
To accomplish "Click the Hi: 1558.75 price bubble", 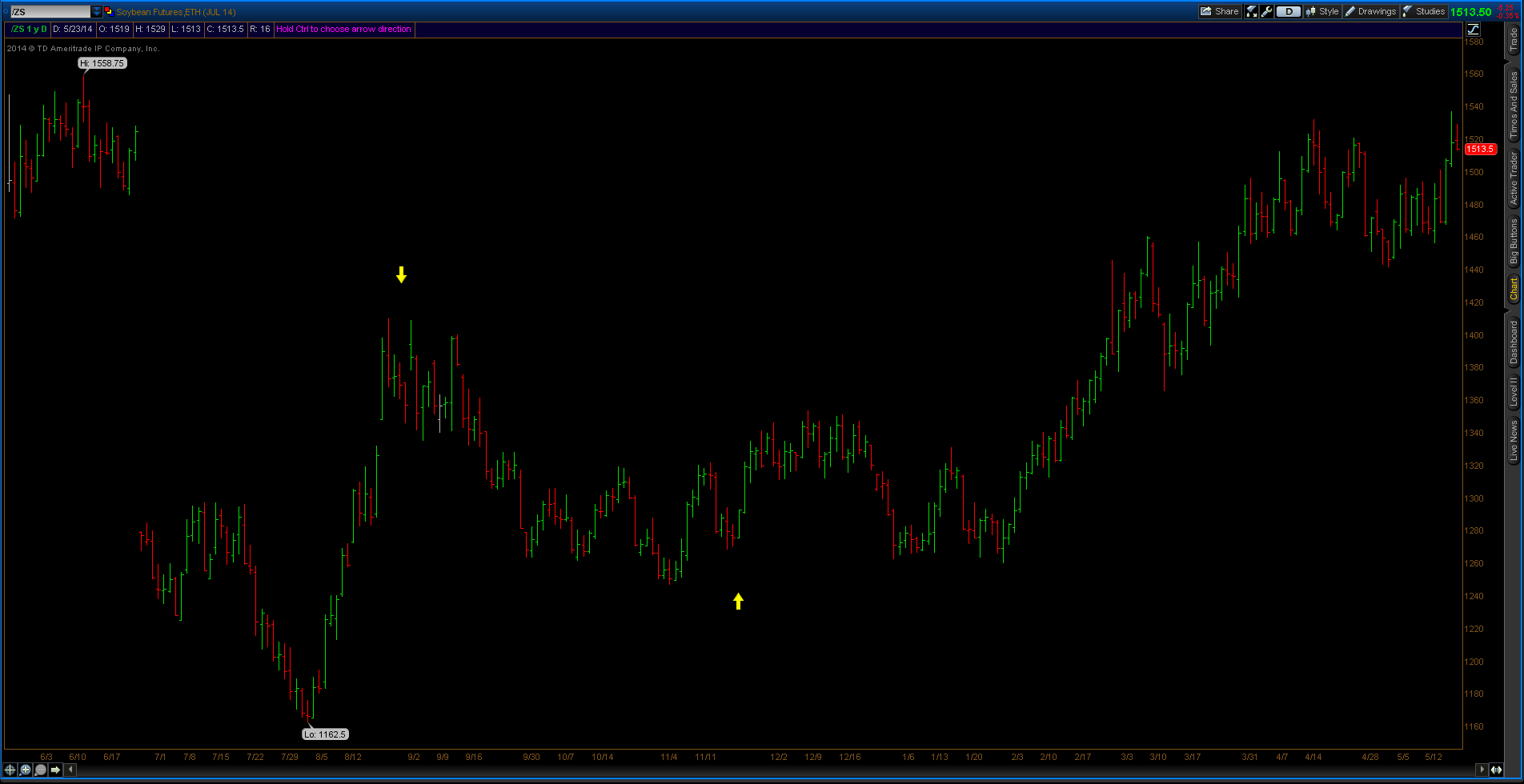I will point(102,63).
